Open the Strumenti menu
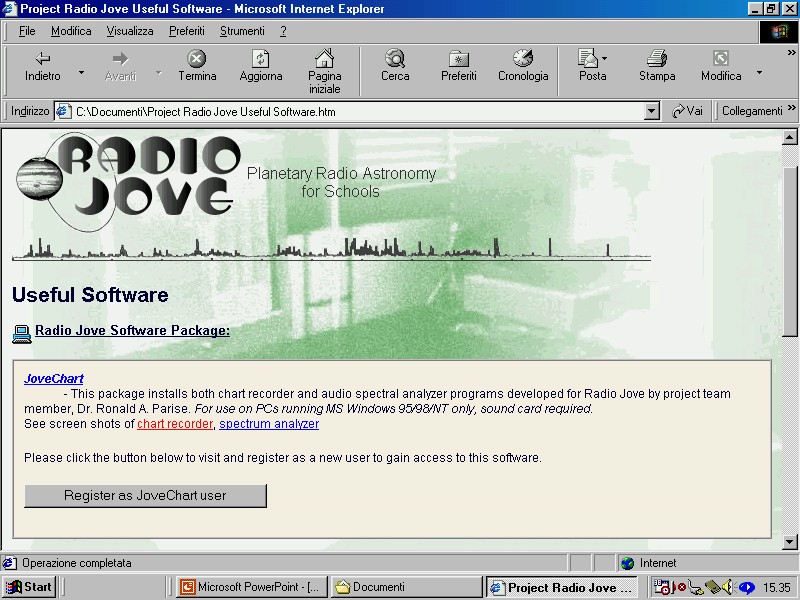Image resolution: width=800 pixels, height=600 pixels. click(242, 31)
